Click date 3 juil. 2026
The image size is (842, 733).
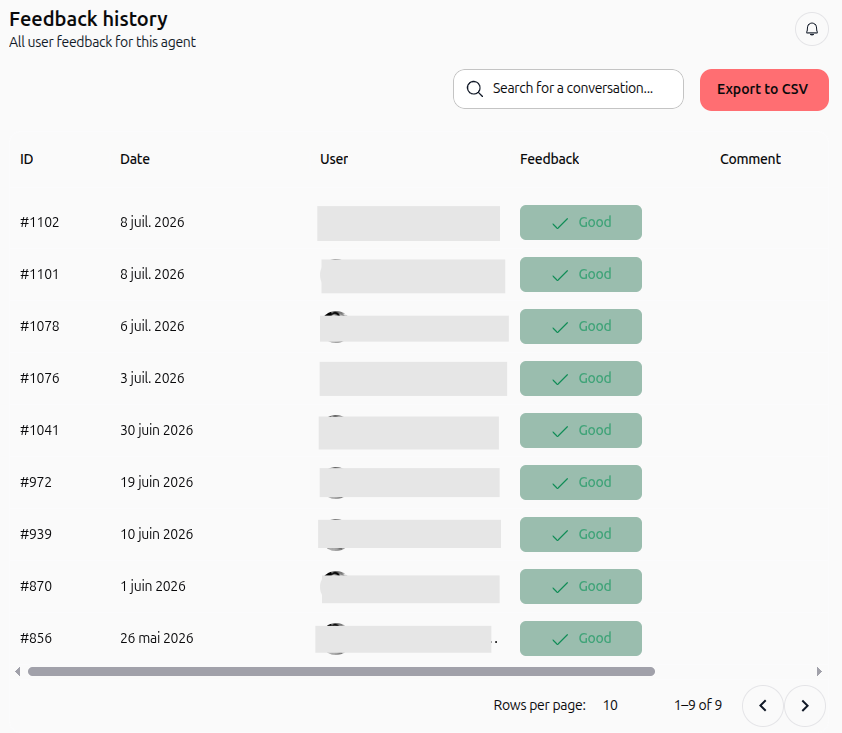pos(152,379)
